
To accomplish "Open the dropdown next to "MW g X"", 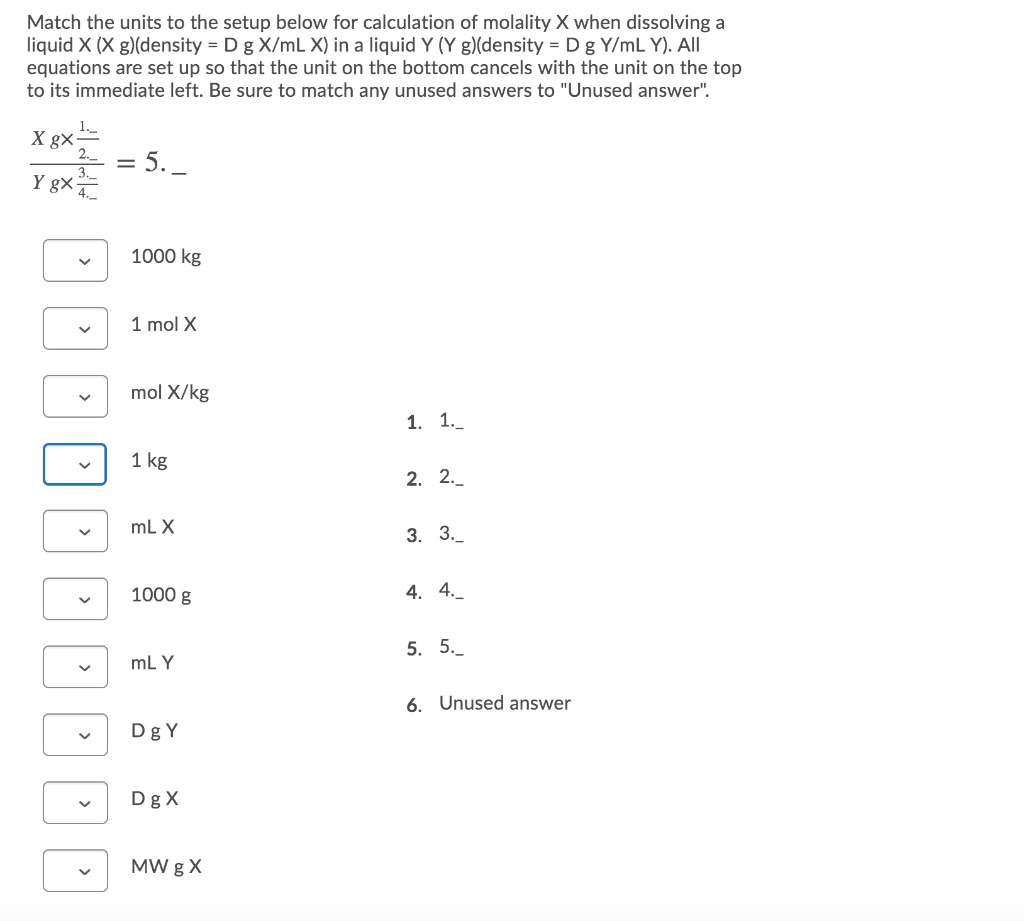I will (x=75, y=870).
